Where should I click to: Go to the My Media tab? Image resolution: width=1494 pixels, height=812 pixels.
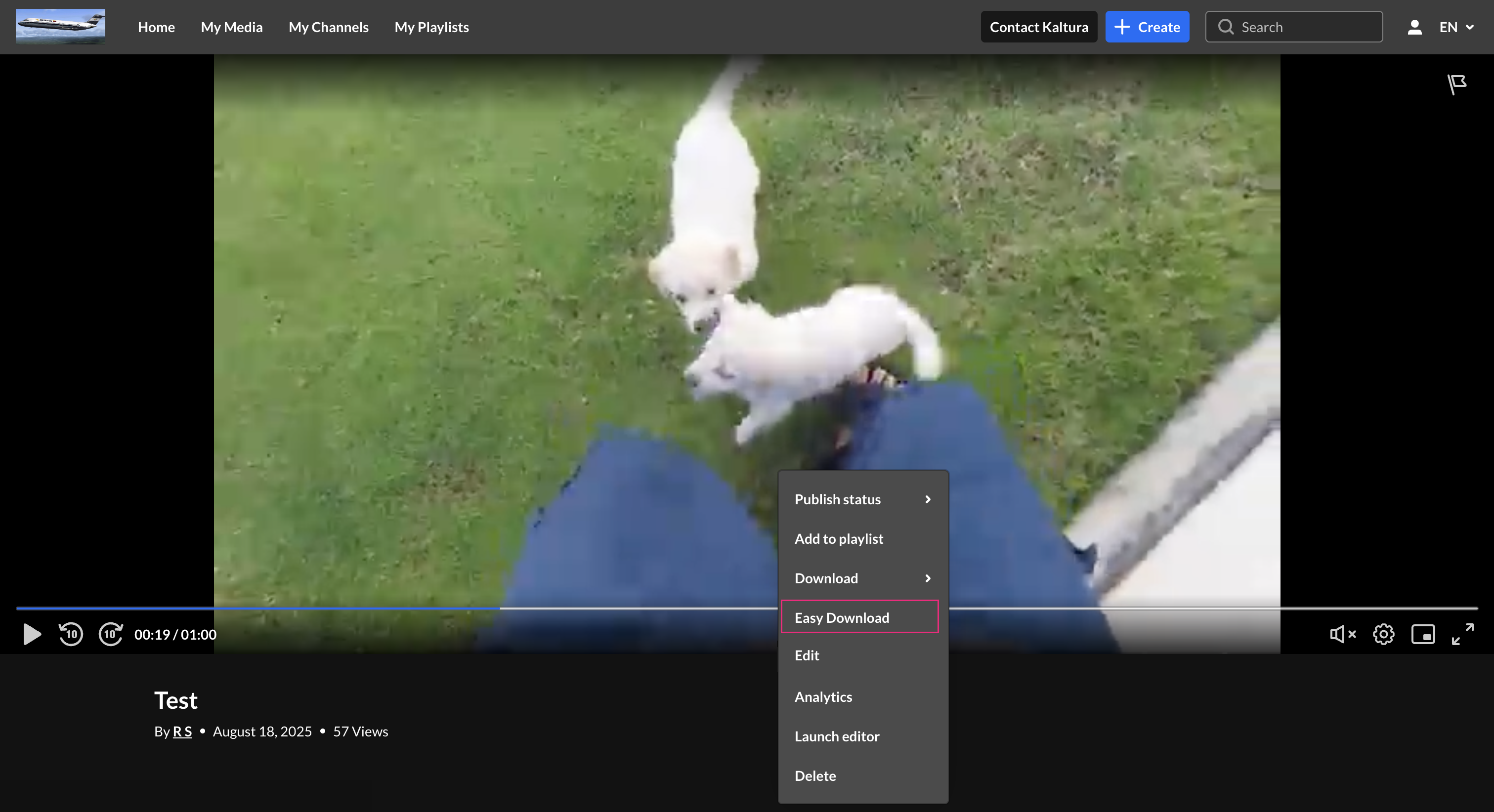pyautogui.click(x=231, y=27)
